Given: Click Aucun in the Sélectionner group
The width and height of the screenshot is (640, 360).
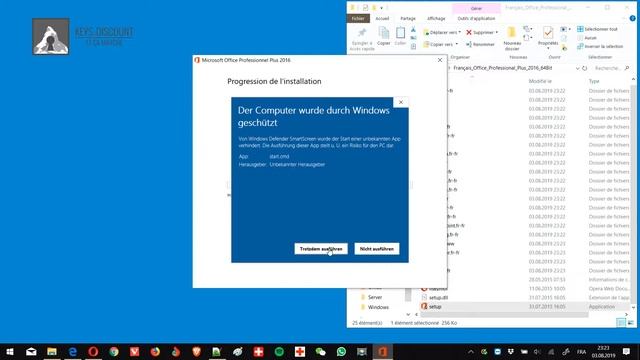Looking at the screenshot, I should pyautogui.click(x=587, y=38).
